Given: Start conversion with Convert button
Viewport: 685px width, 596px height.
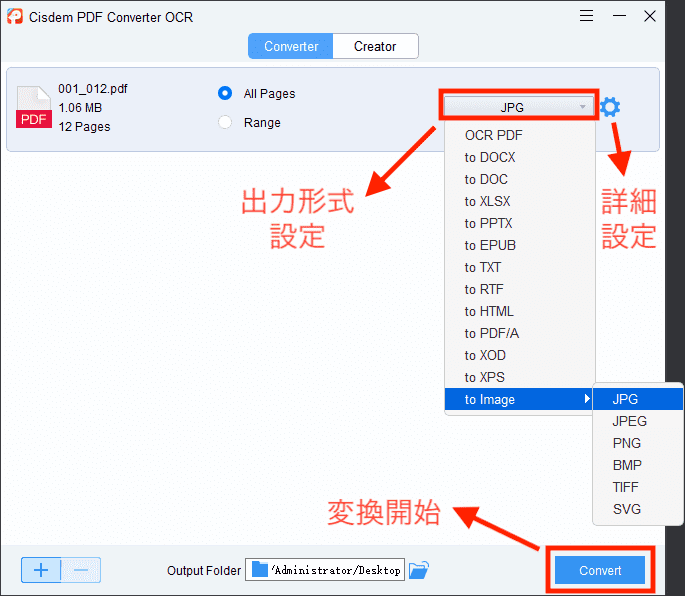Looking at the screenshot, I should 600,570.
